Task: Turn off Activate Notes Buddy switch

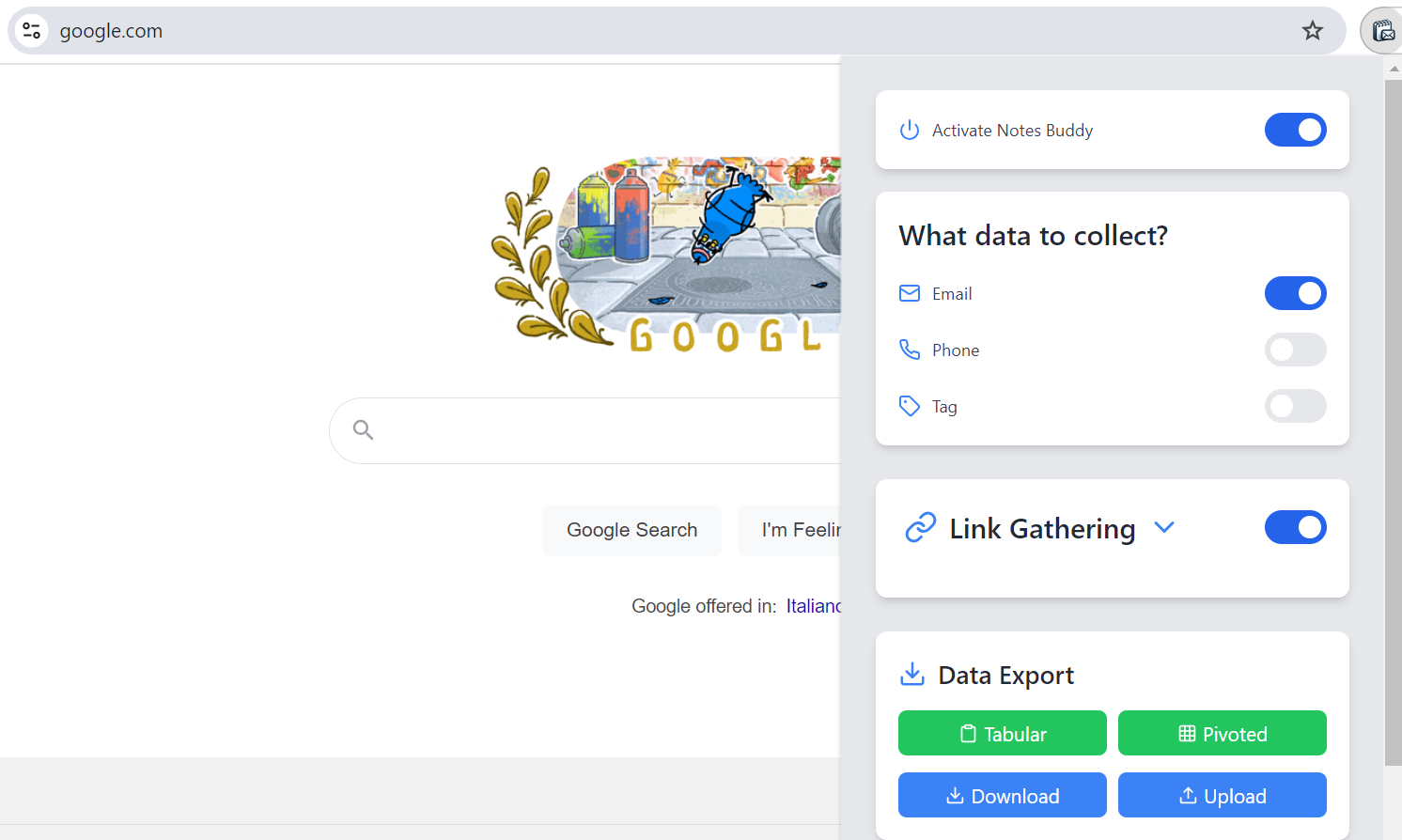Action: 1295,130
